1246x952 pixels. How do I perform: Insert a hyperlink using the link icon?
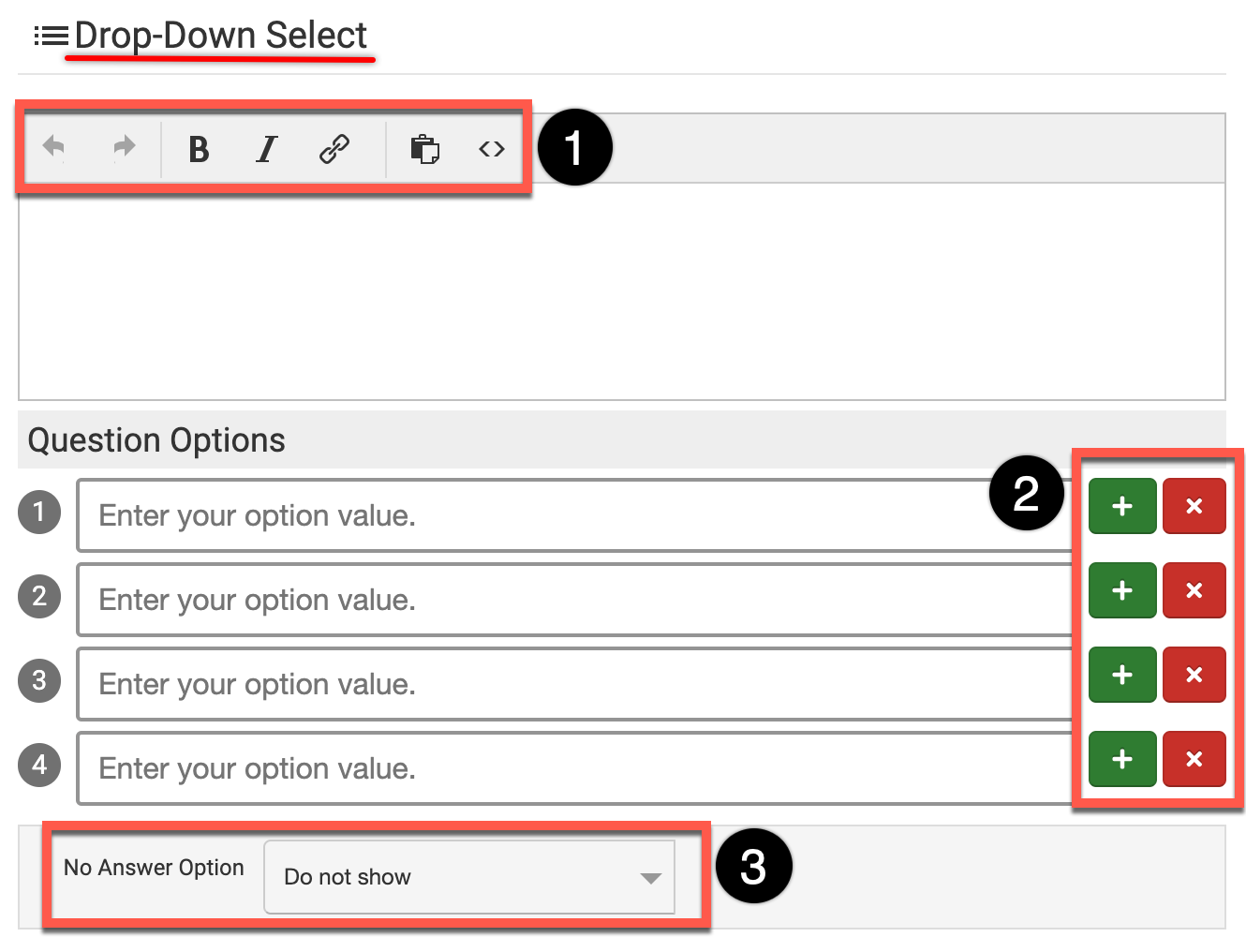click(x=334, y=149)
